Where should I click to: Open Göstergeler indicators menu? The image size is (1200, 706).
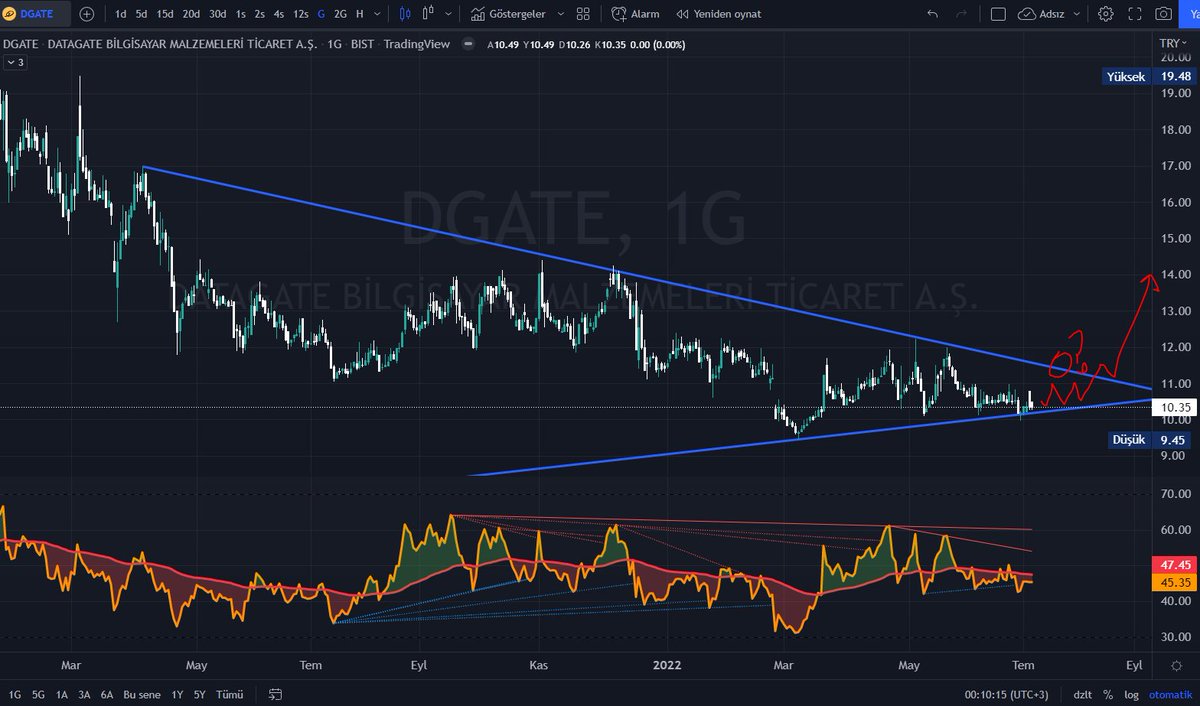click(507, 14)
